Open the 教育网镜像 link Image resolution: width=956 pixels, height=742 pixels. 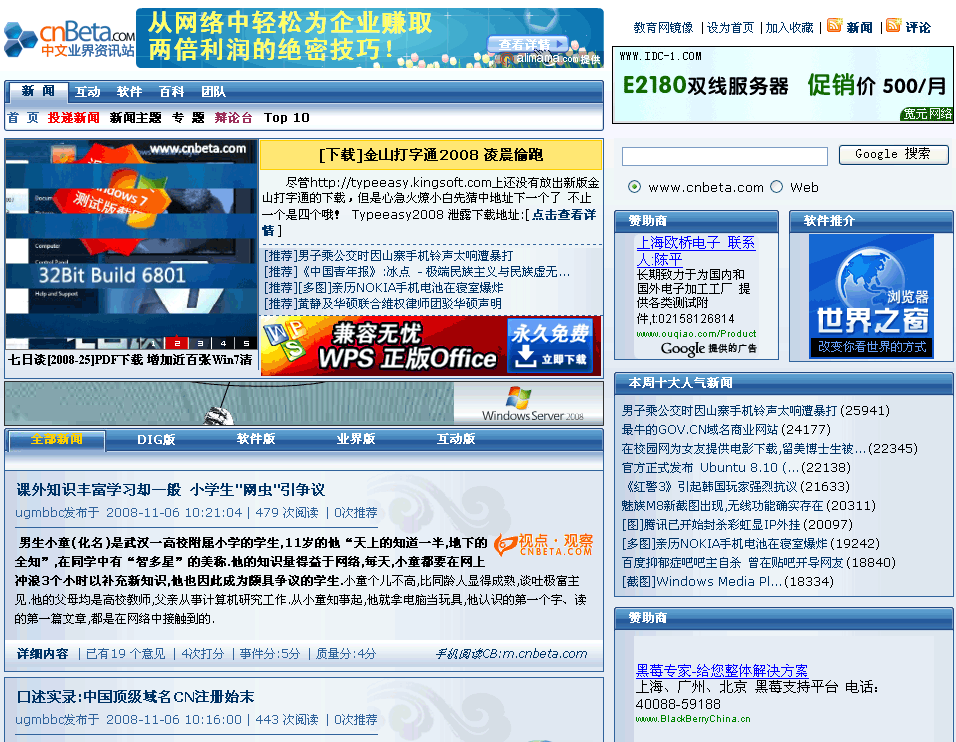click(x=663, y=27)
